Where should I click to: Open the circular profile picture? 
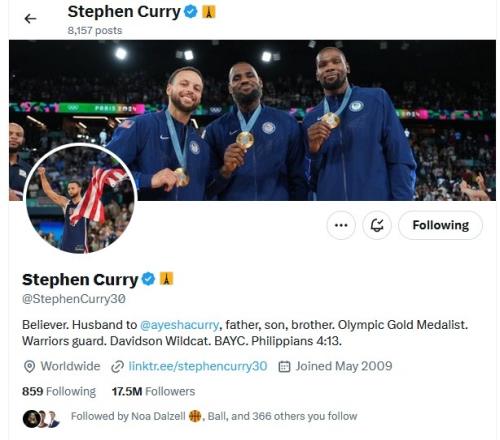point(80,199)
